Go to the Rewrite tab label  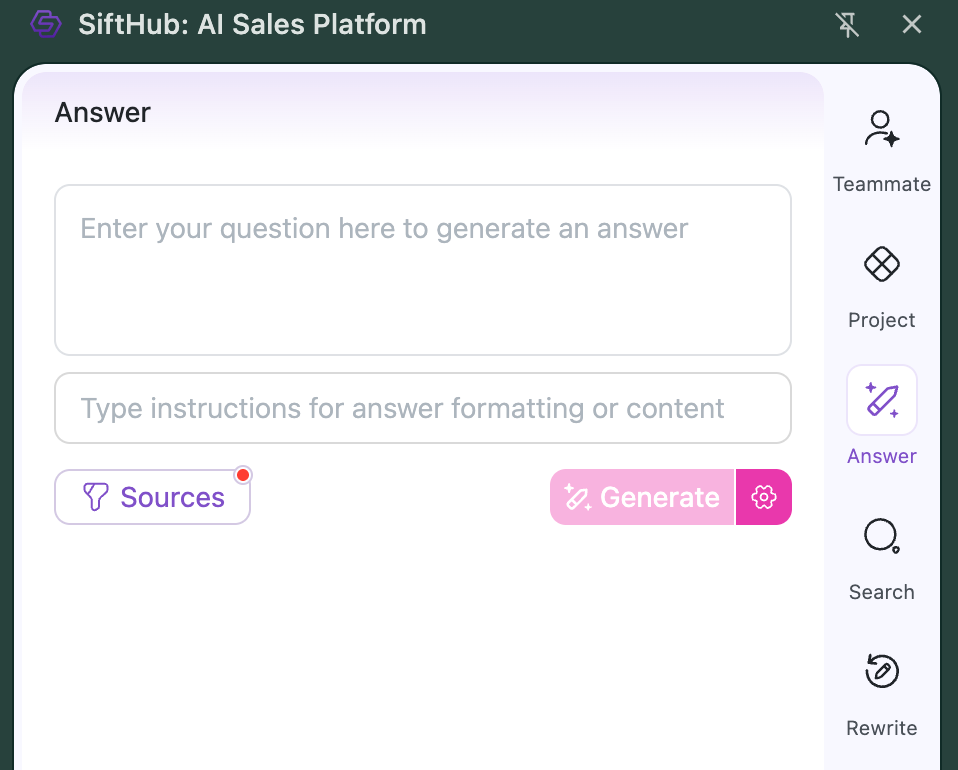pyautogui.click(x=881, y=728)
